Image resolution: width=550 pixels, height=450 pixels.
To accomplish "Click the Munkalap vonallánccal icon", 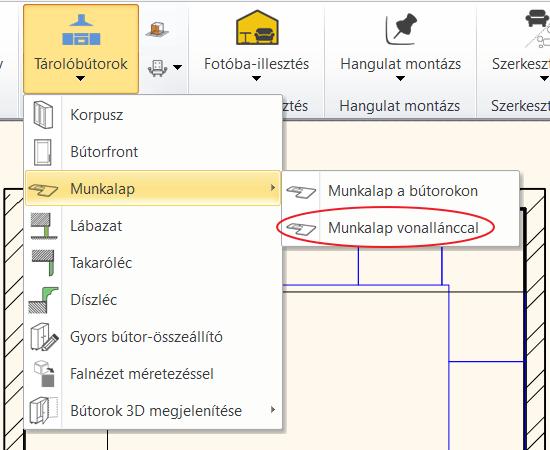I will (x=301, y=229).
